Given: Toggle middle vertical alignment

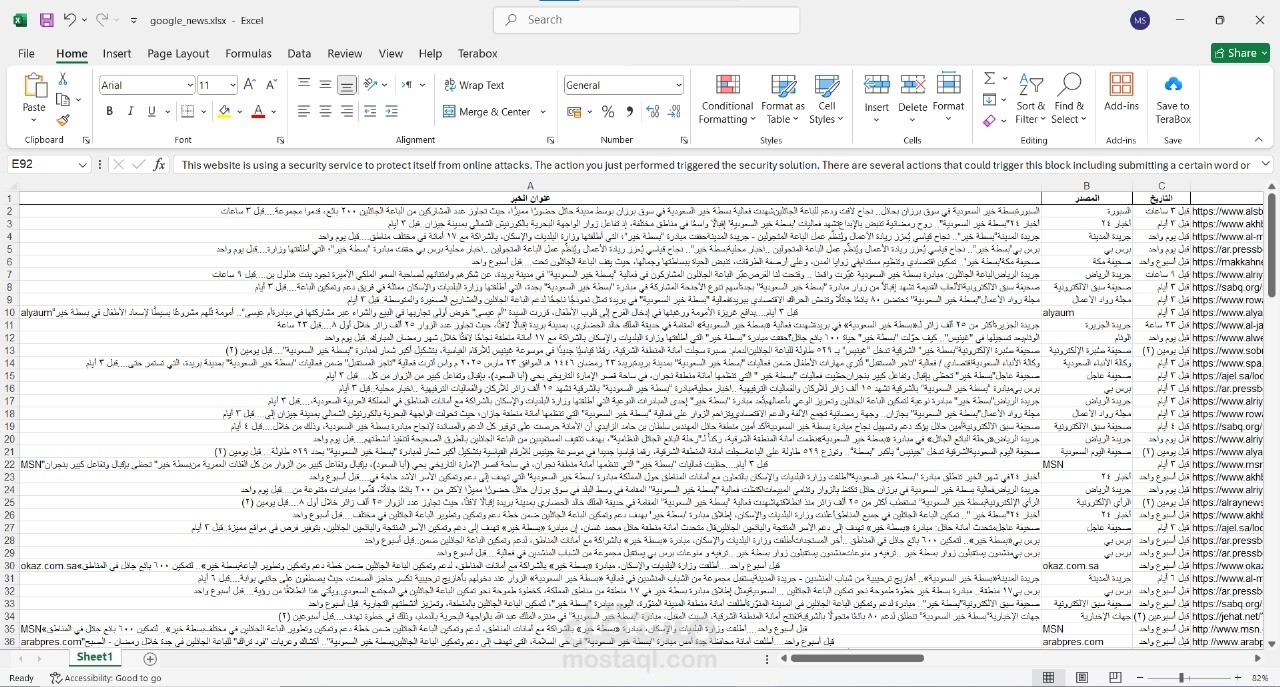Looking at the screenshot, I should click(x=325, y=85).
